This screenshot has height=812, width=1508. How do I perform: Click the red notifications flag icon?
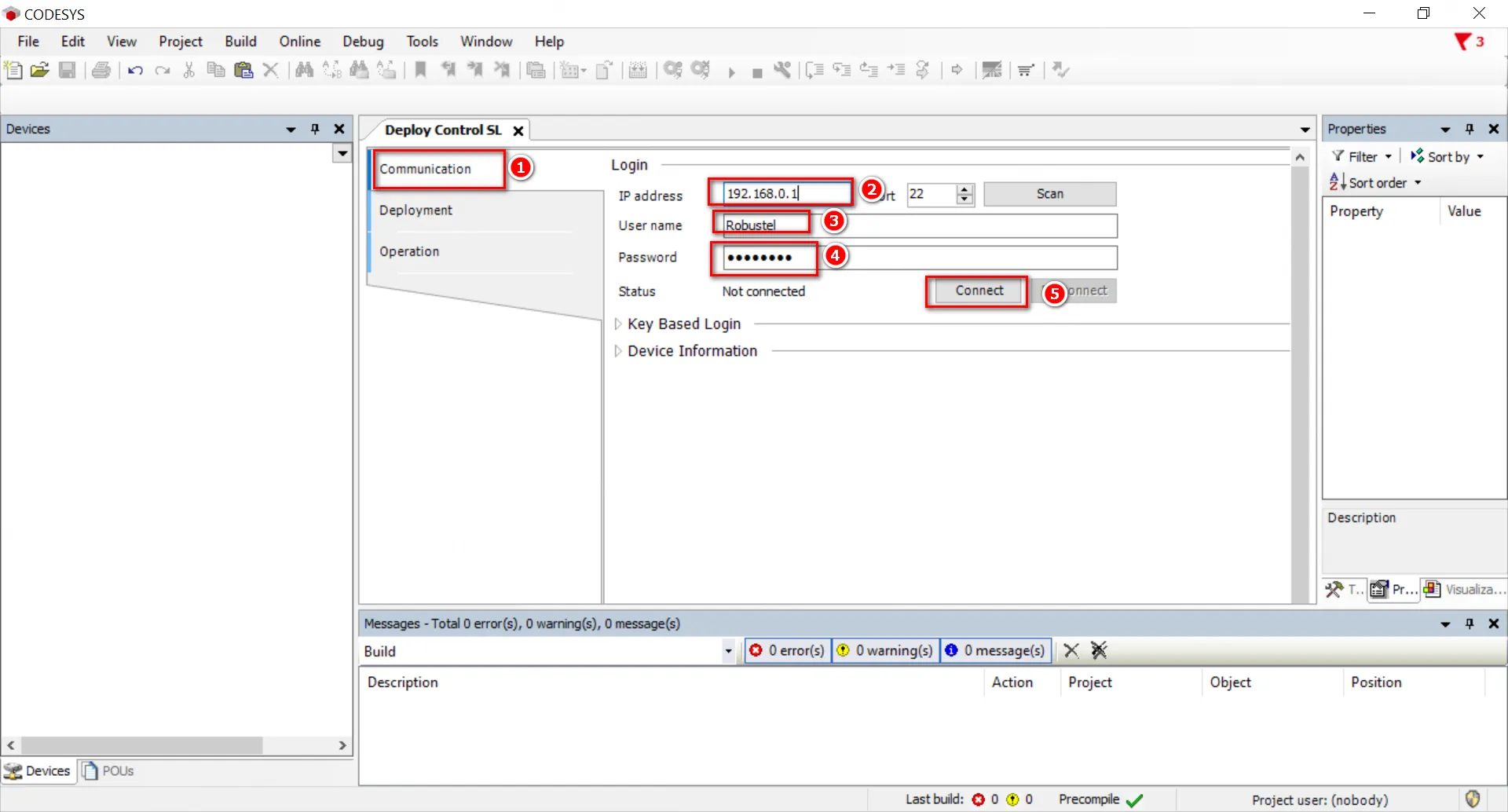click(x=1462, y=42)
